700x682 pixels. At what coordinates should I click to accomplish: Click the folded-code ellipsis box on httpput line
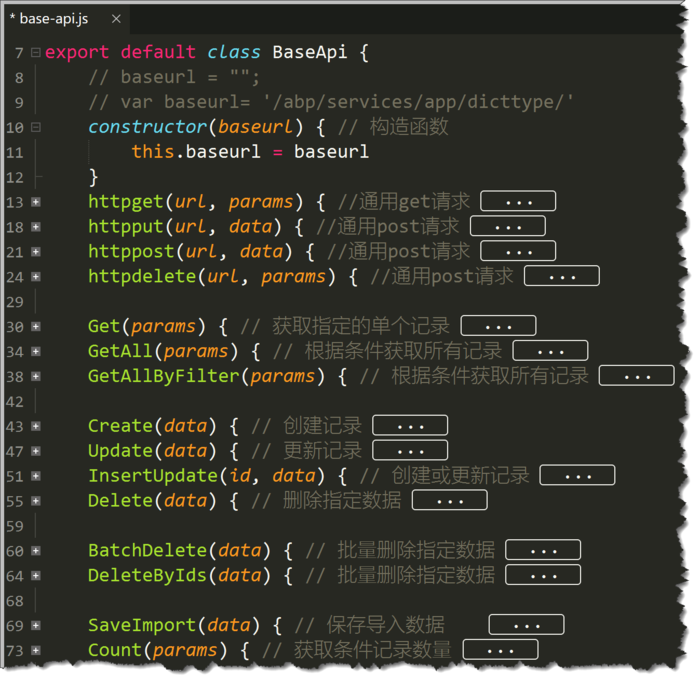508,226
